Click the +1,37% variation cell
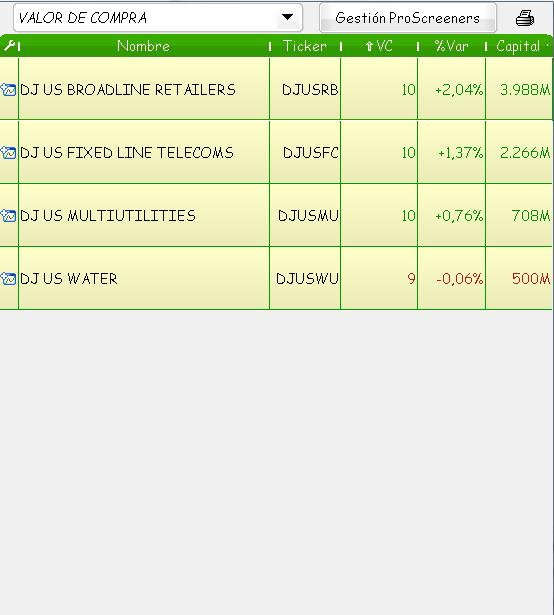The width and height of the screenshot is (554, 615). click(x=460, y=153)
